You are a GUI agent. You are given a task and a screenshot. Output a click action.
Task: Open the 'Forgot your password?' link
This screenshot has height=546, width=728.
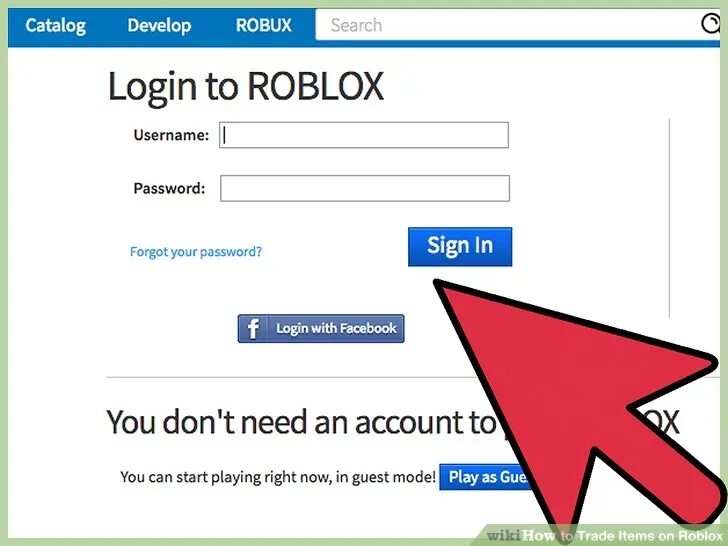tap(195, 252)
